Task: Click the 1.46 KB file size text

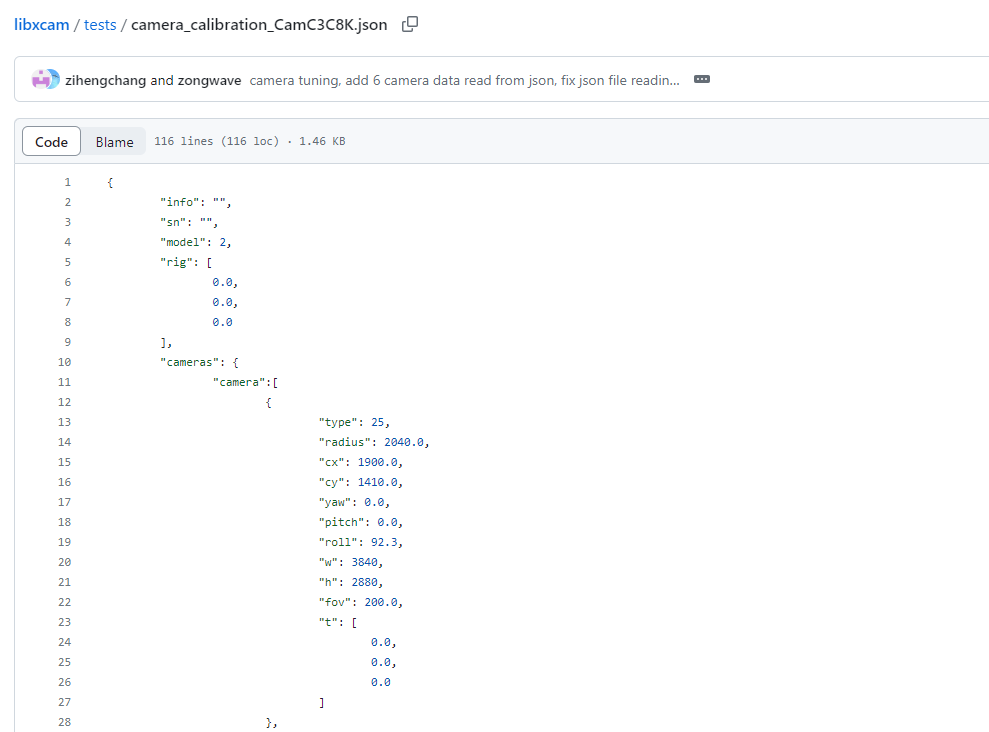Action: (x=322, y=141)
